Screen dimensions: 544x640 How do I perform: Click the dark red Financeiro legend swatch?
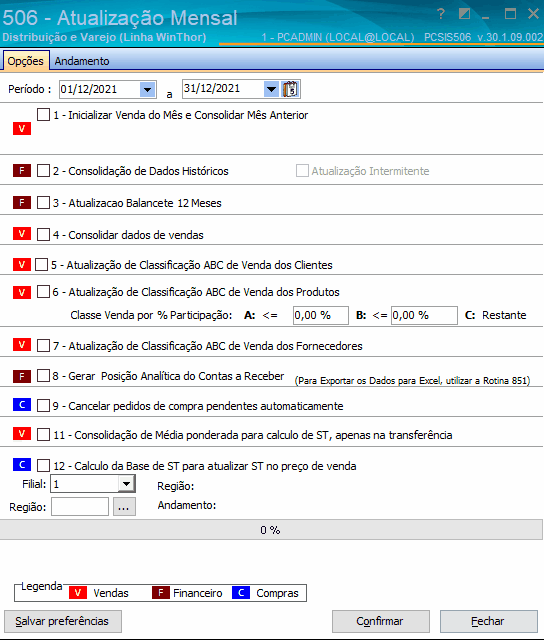click(161, 593)
